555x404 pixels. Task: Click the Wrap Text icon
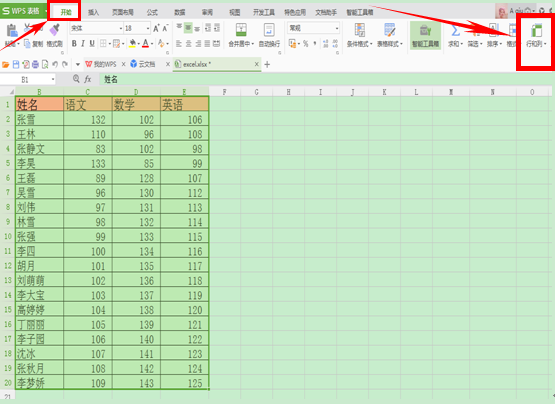click(x=269, y=30)
